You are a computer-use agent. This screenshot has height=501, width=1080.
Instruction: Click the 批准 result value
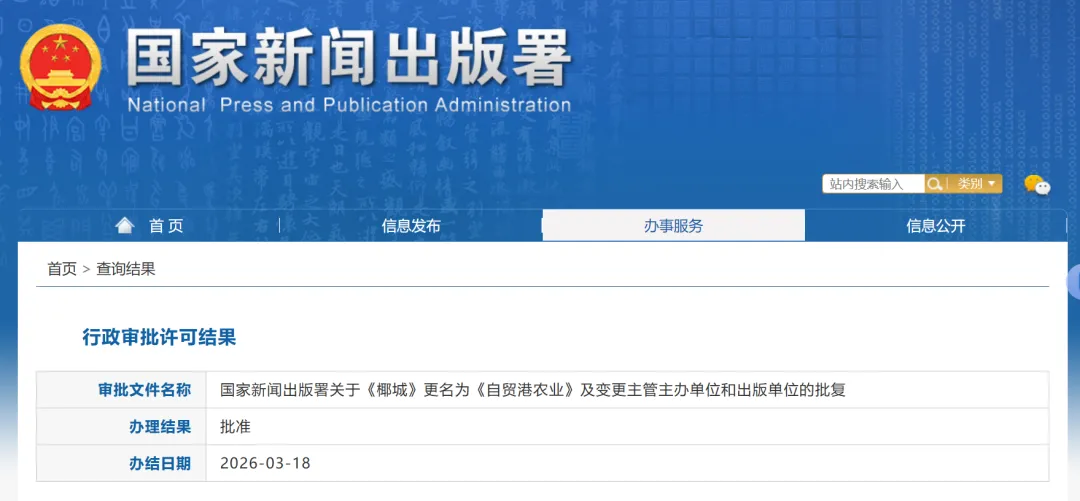tap(236, 427)
